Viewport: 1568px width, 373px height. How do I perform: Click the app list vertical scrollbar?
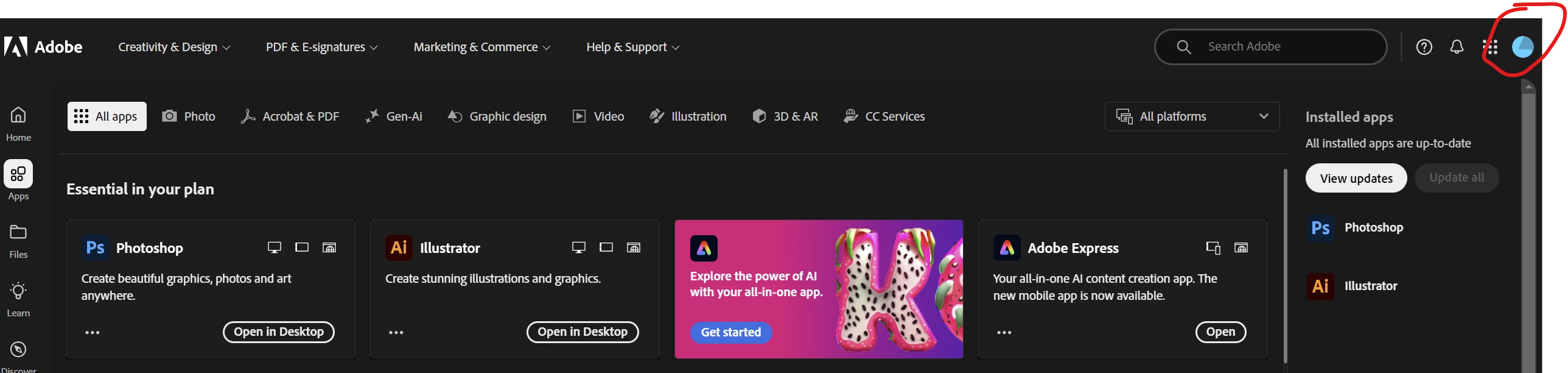(x=1286, y=266)
